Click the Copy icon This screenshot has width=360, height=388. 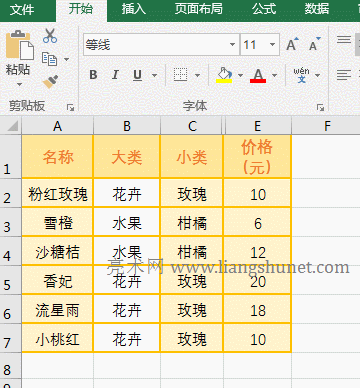[50, 59]
